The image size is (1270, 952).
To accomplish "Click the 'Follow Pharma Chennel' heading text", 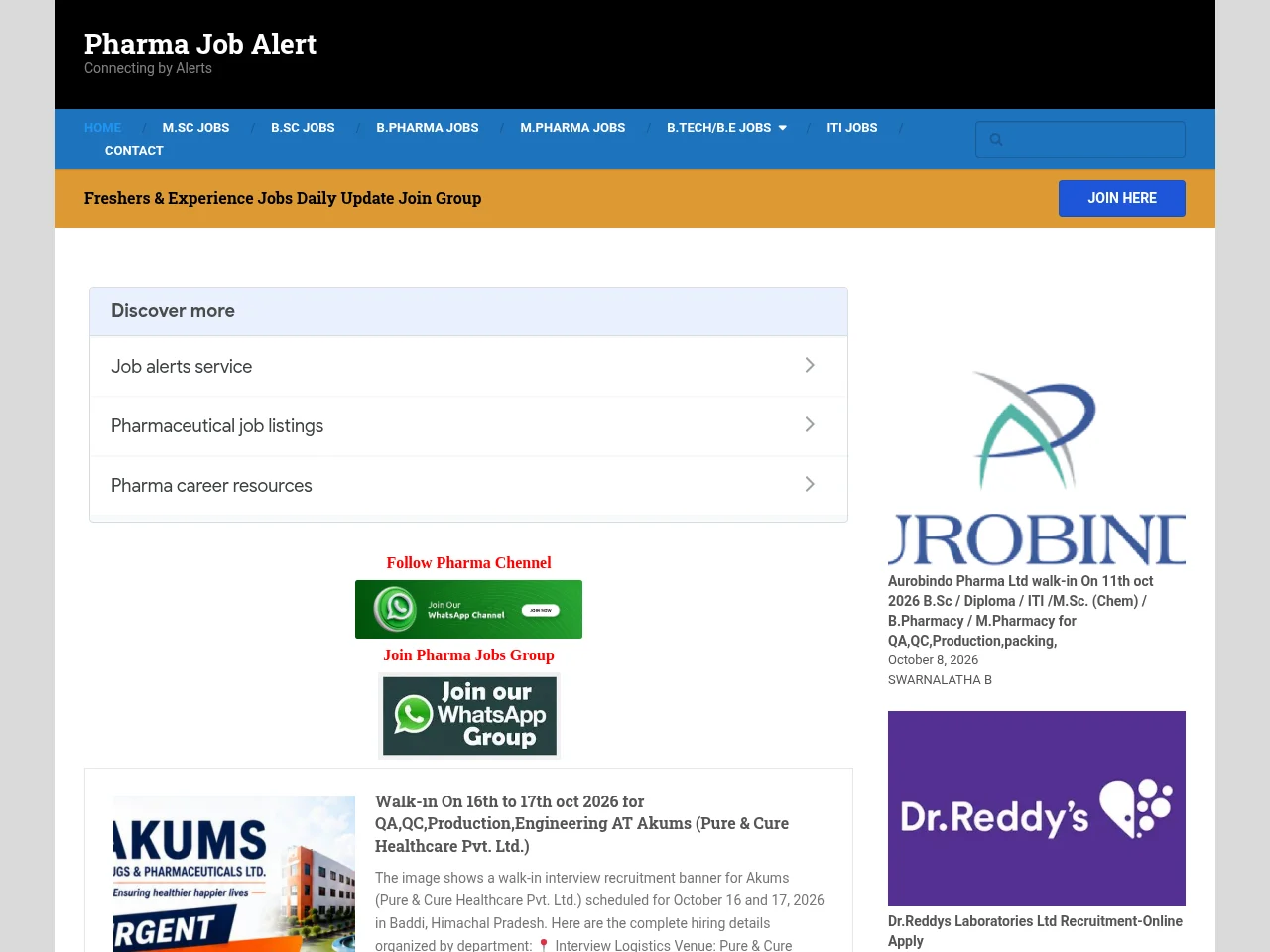I will pos(468,563).
